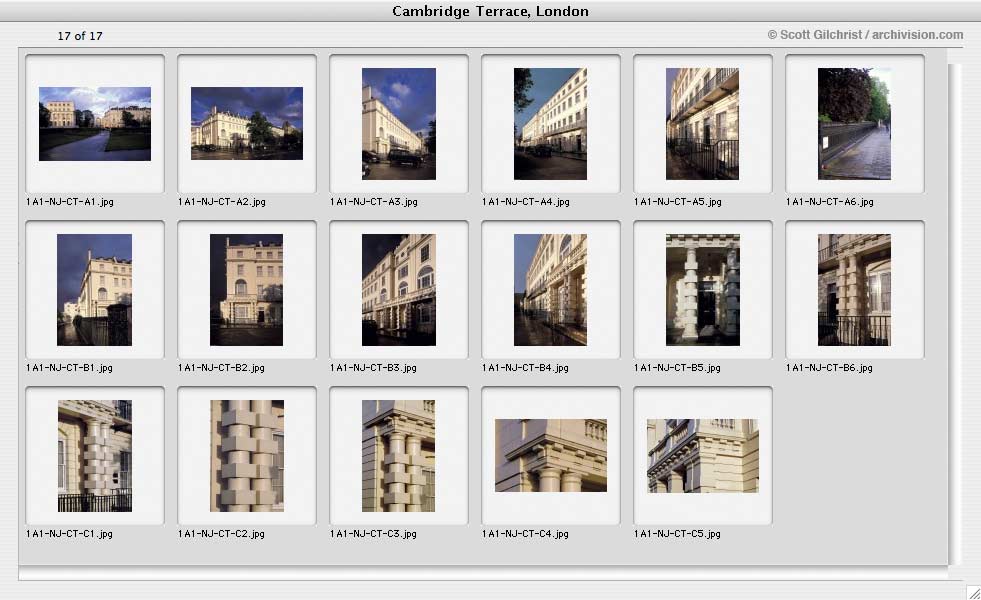Select the text 1A1-NJ-CT-B5.jpg
Screen dimensions: 981x600
[678, 368]
